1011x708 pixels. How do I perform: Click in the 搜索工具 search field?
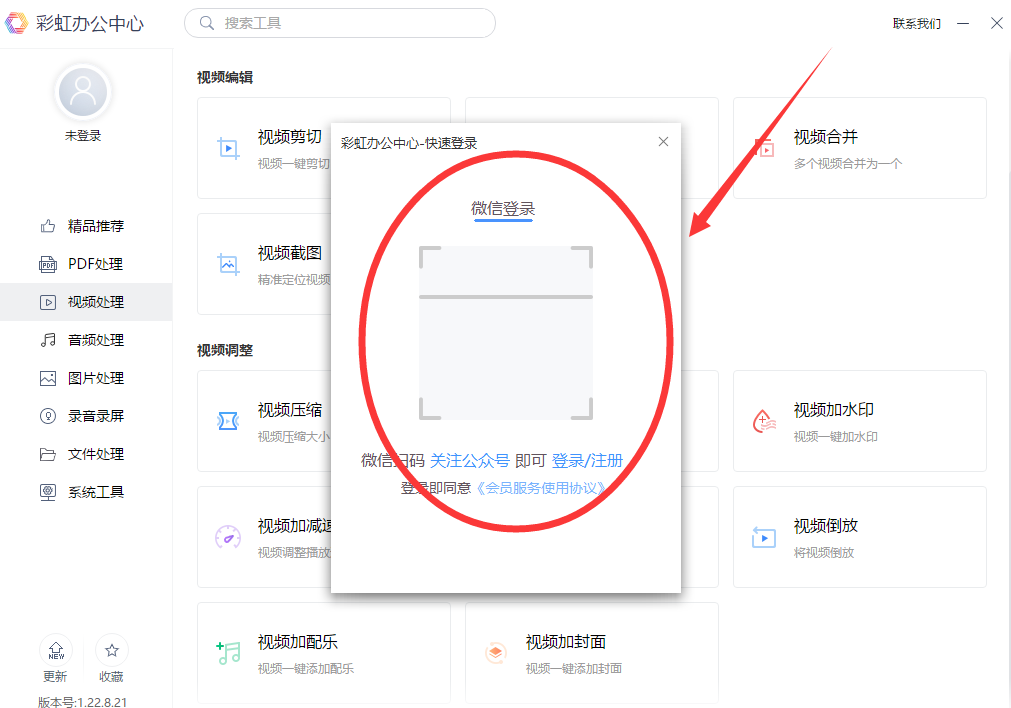[x=340, y=23]
